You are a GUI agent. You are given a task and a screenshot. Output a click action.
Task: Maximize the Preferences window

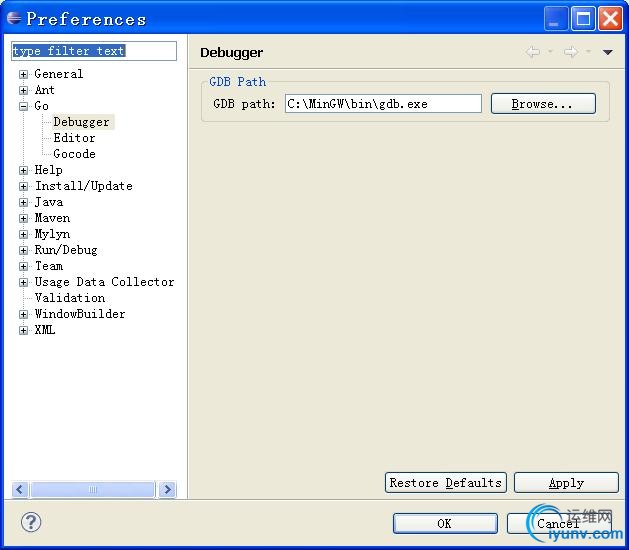[583, 19]
